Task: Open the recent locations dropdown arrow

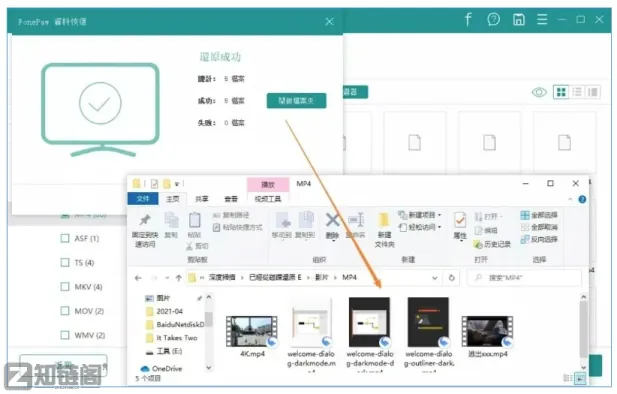Action: click(x=167, y=278)
